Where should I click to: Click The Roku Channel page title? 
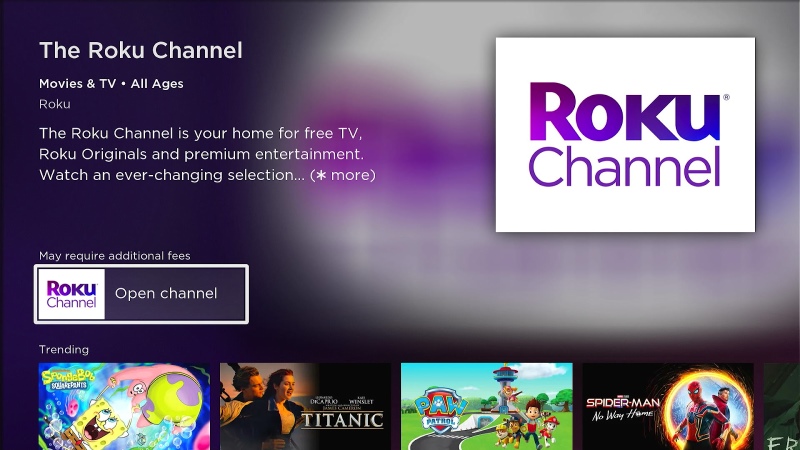(x=141, y=51)
